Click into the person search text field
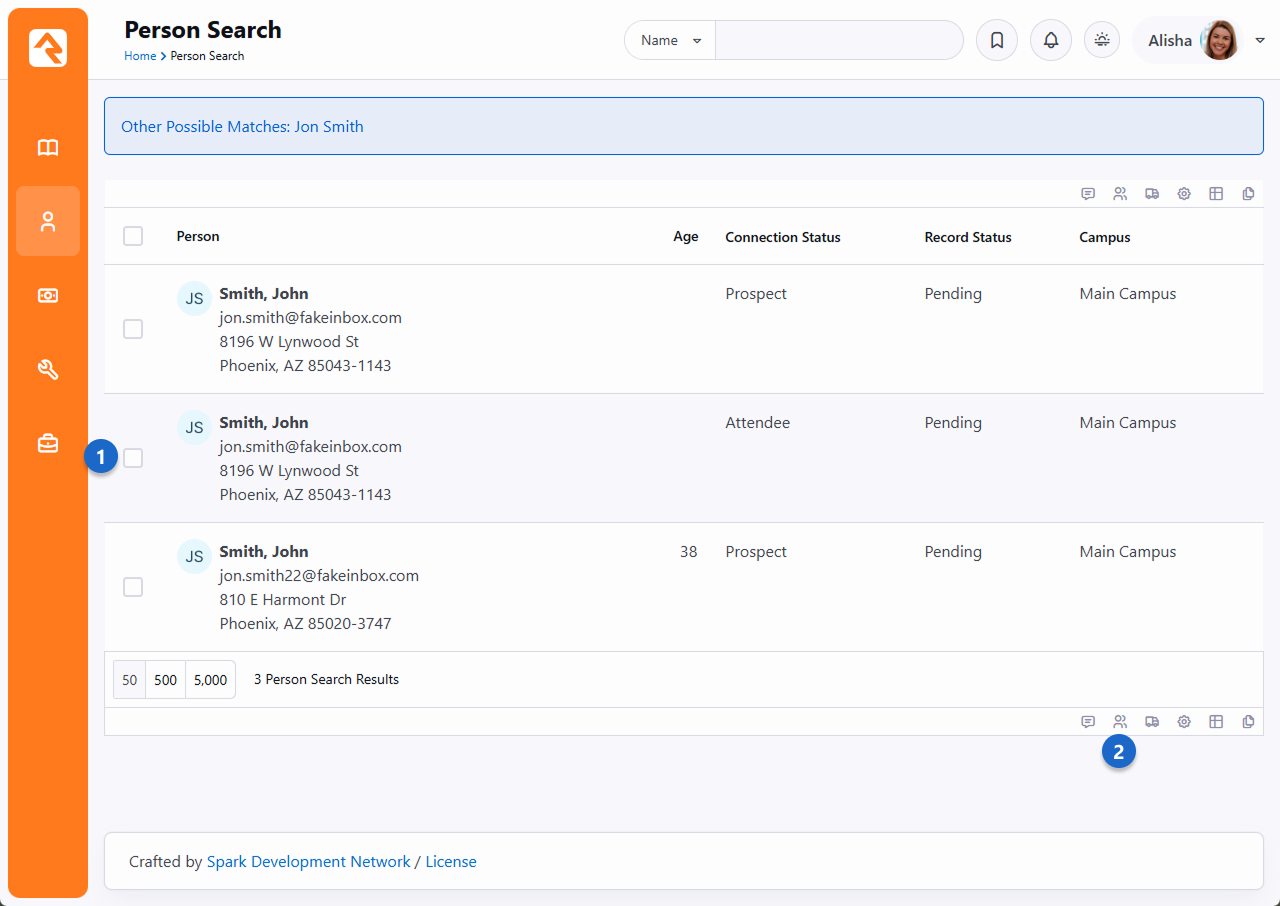This screenshot has width=1280, height=906. (x=838, y=41)
